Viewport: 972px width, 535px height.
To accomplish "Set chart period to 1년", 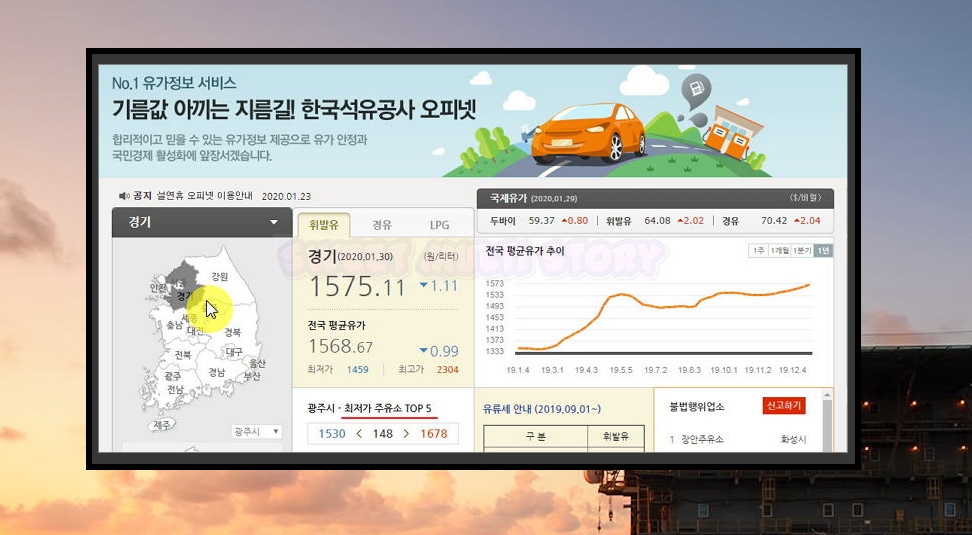I will pos(823,250).
